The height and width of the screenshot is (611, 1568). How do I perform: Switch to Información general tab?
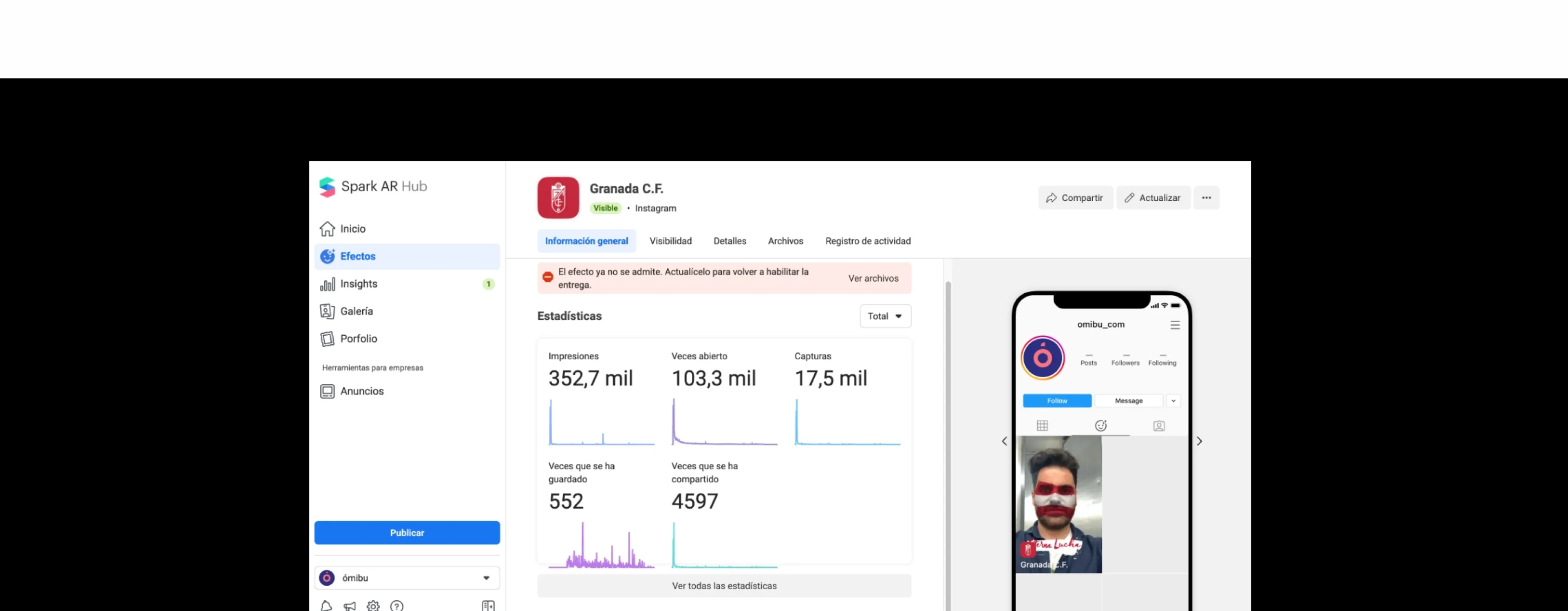[x=586, y=241]
